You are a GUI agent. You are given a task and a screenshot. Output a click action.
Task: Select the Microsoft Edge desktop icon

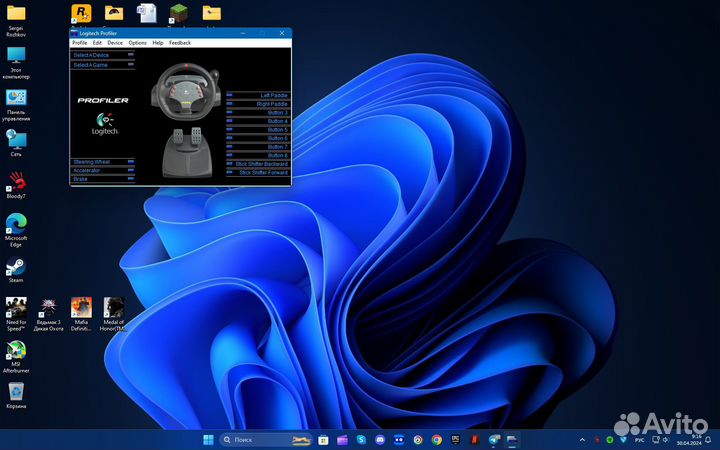tap(16, 223)
